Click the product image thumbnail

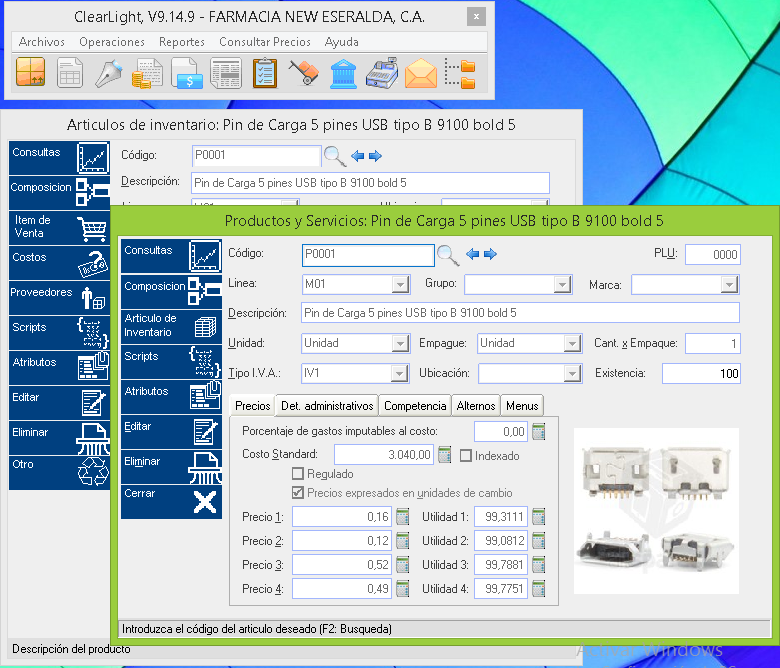coord(655,513)
